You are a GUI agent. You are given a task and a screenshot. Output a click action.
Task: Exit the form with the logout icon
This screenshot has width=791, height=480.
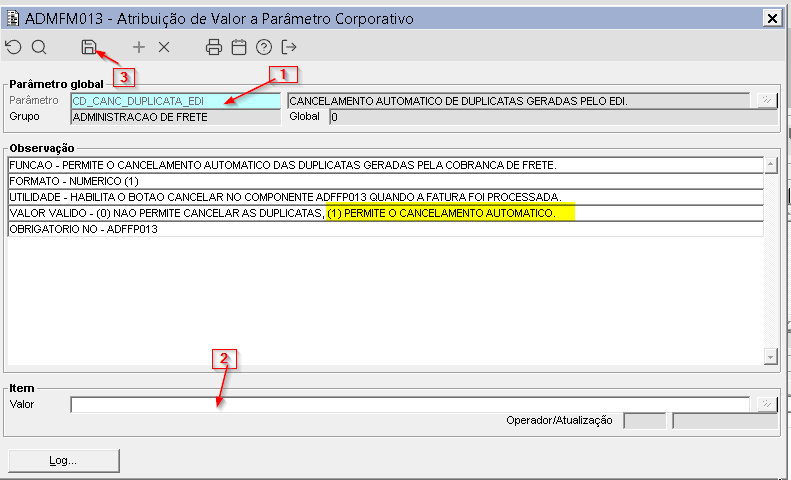point(289,47)
